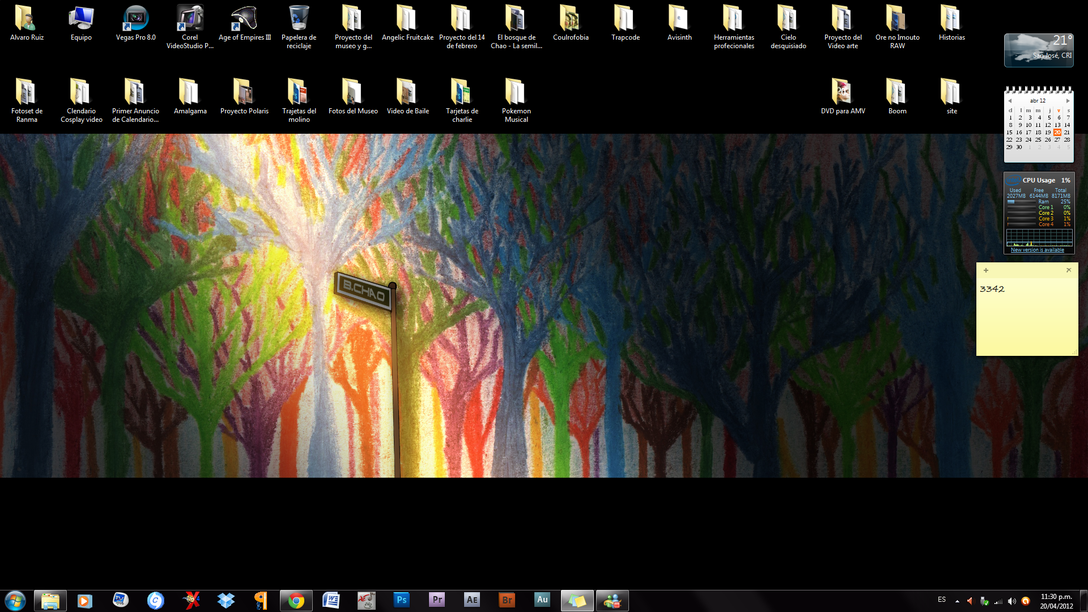The image size is (1088, 612).
Task: Select the Trajetas del molino folder
Action: 299,101
